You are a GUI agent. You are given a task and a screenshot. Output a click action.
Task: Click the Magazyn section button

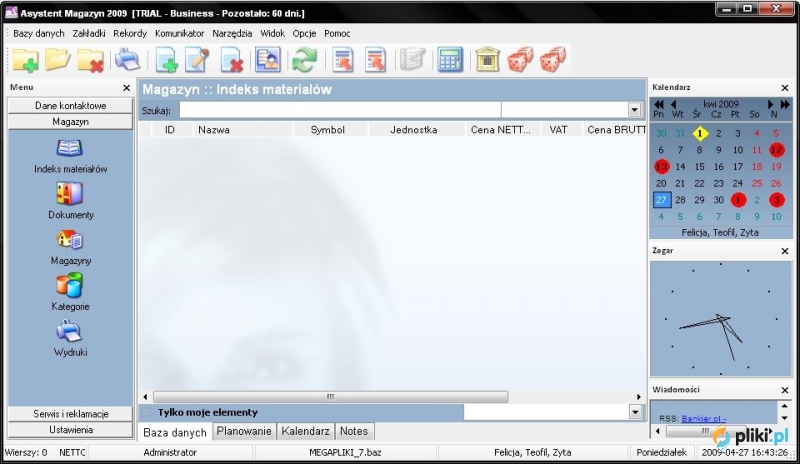coord(70,122)
